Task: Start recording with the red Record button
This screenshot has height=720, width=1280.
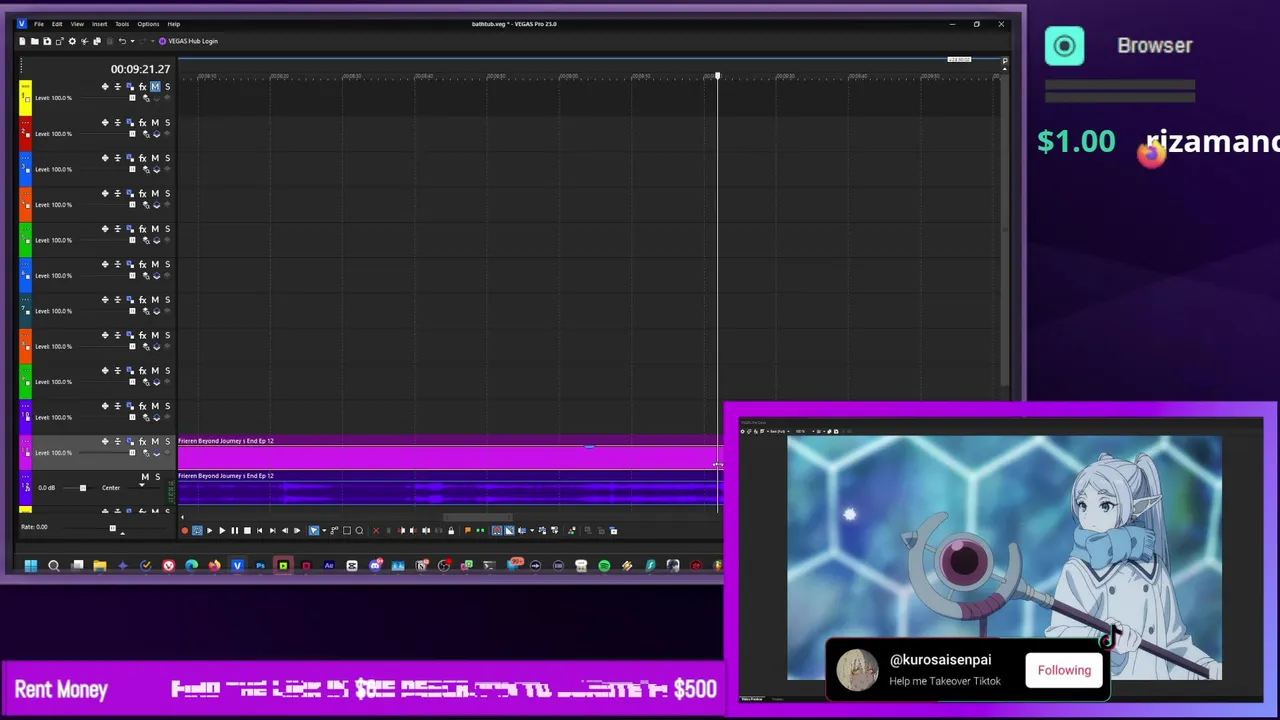Action: click(184, 530)
